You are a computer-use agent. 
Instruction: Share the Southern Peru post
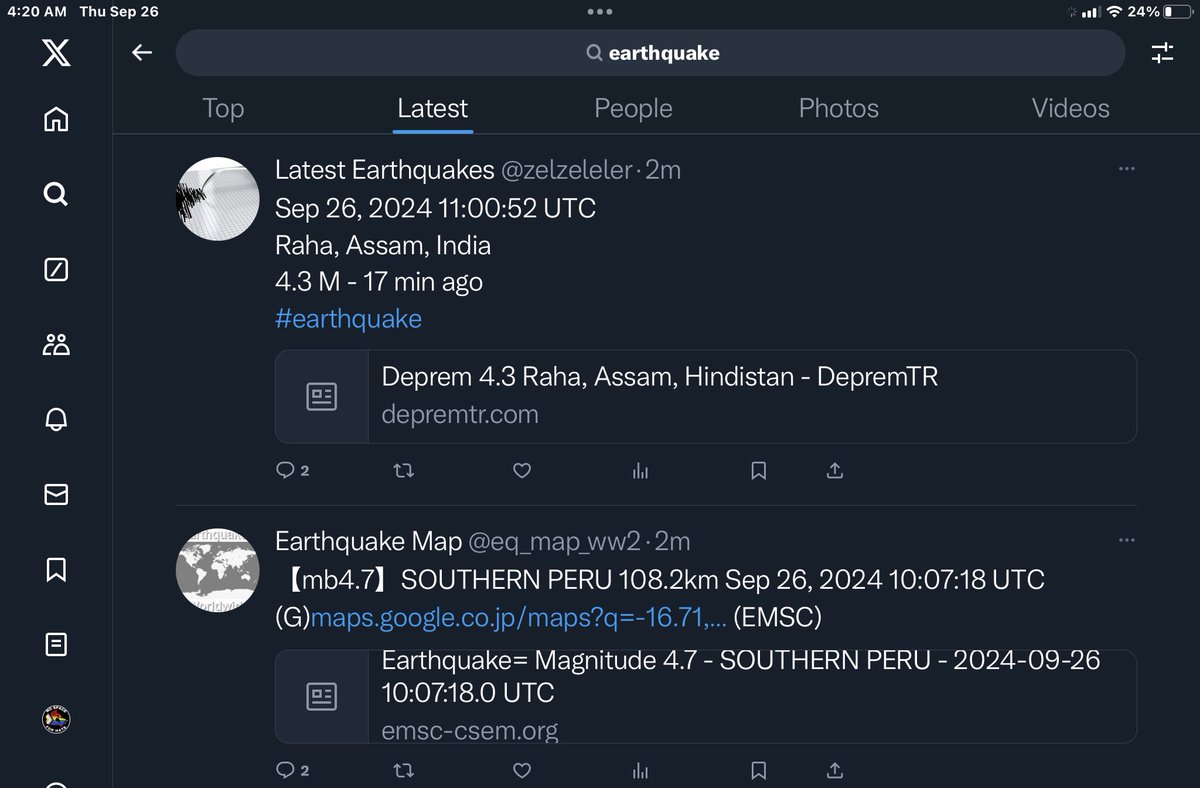[x=835, y=770]
